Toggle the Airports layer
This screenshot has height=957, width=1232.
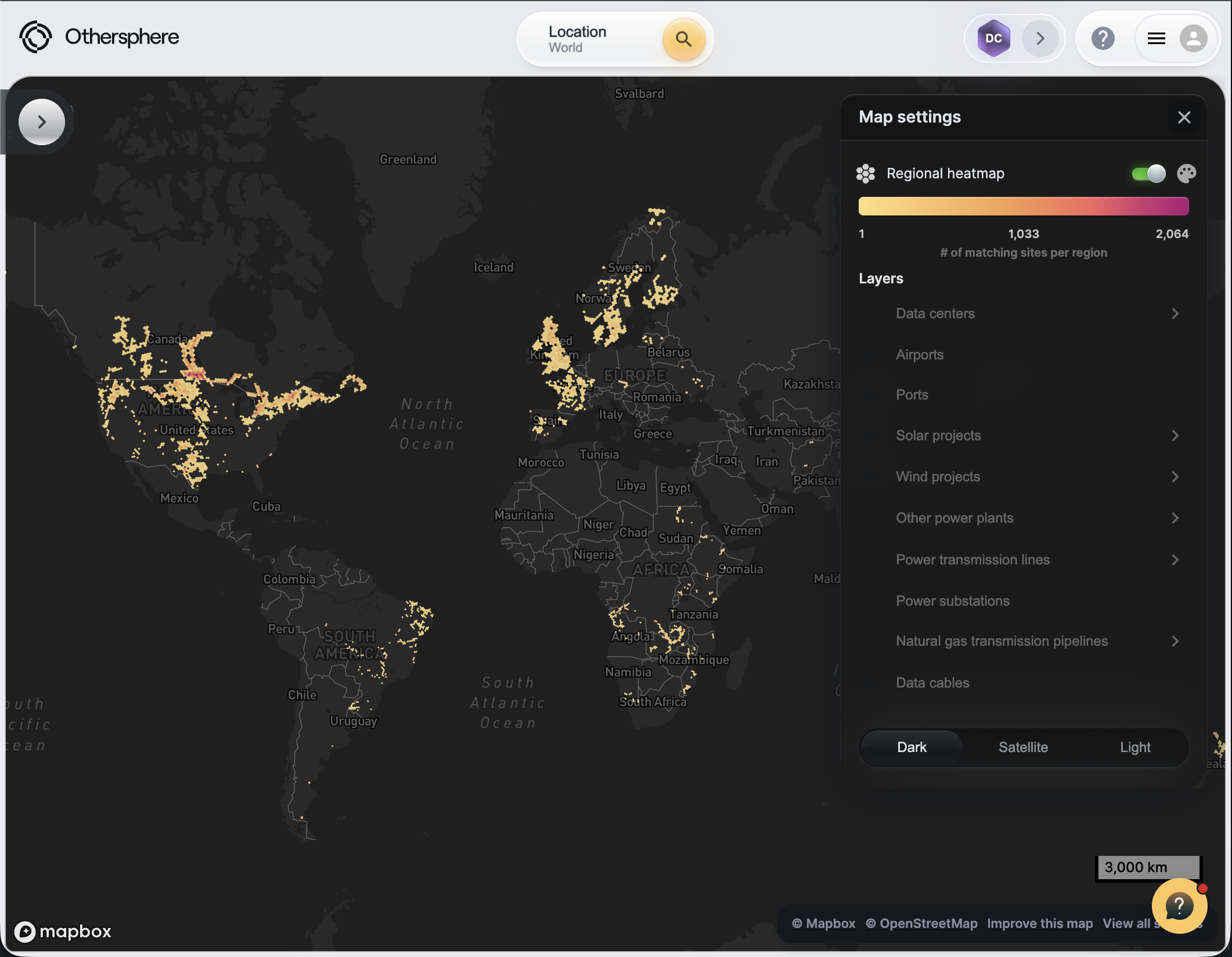[919, 355]
